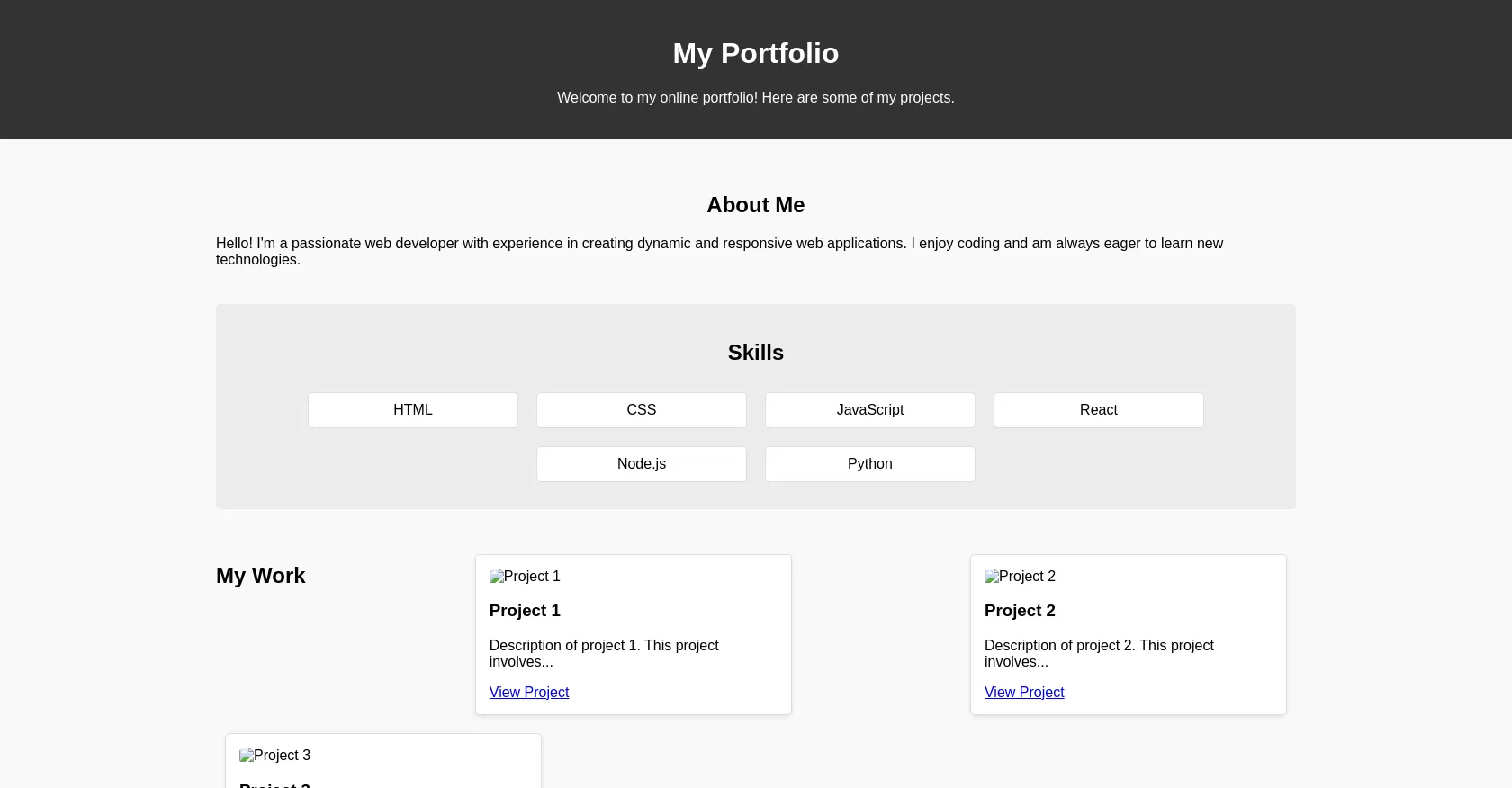The height and width of the screenshot is (788, 1512).
Task: Click the broken Project 1 image placeholder
Action: pos(525,577)
